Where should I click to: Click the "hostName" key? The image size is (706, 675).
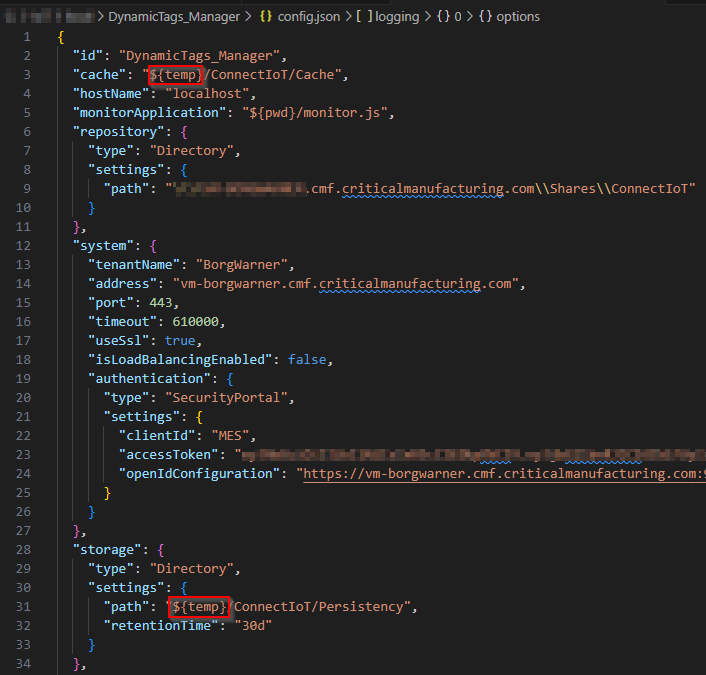pyautogui.click(x=111, y=93)
